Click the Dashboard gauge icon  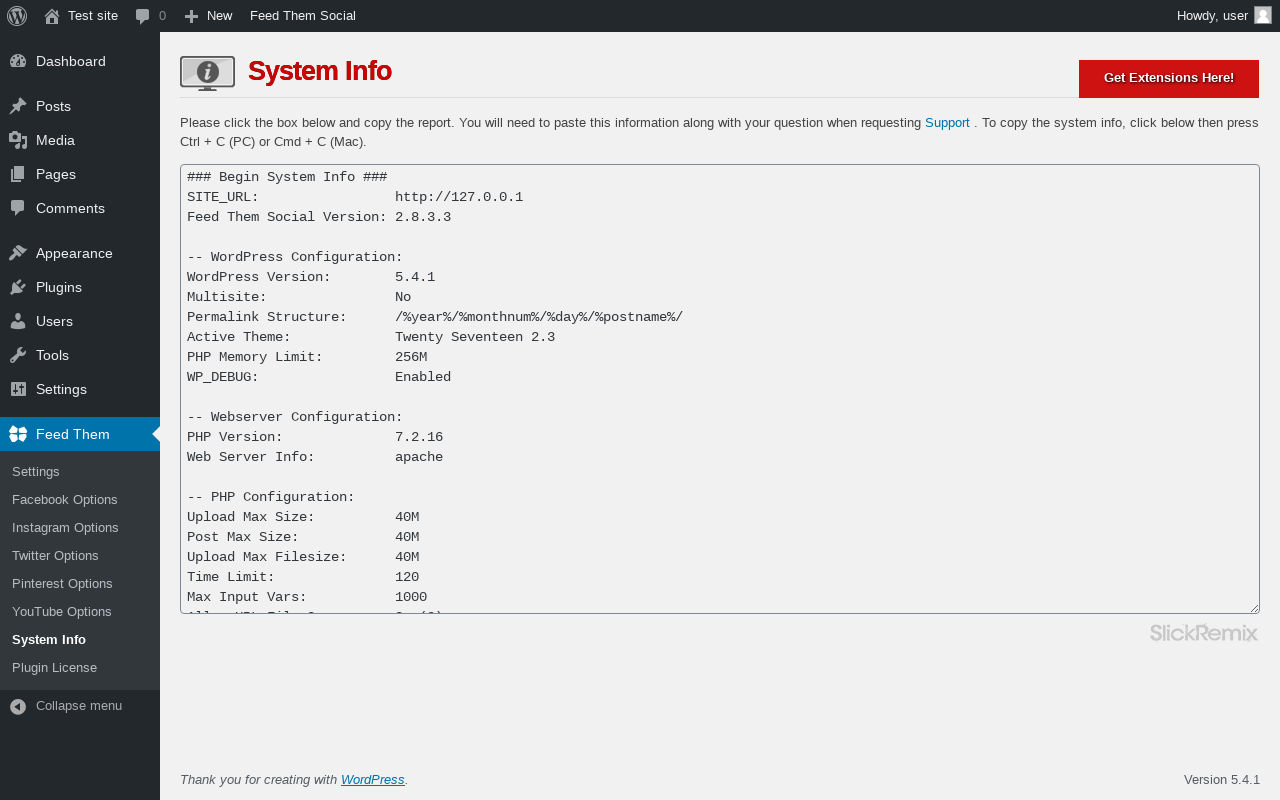(18, 61)
